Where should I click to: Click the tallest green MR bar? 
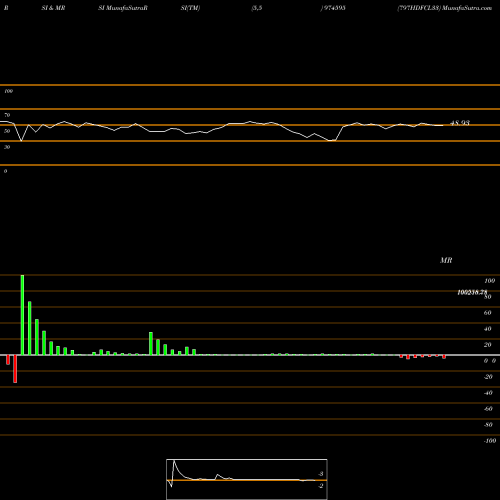coord(22,315)
